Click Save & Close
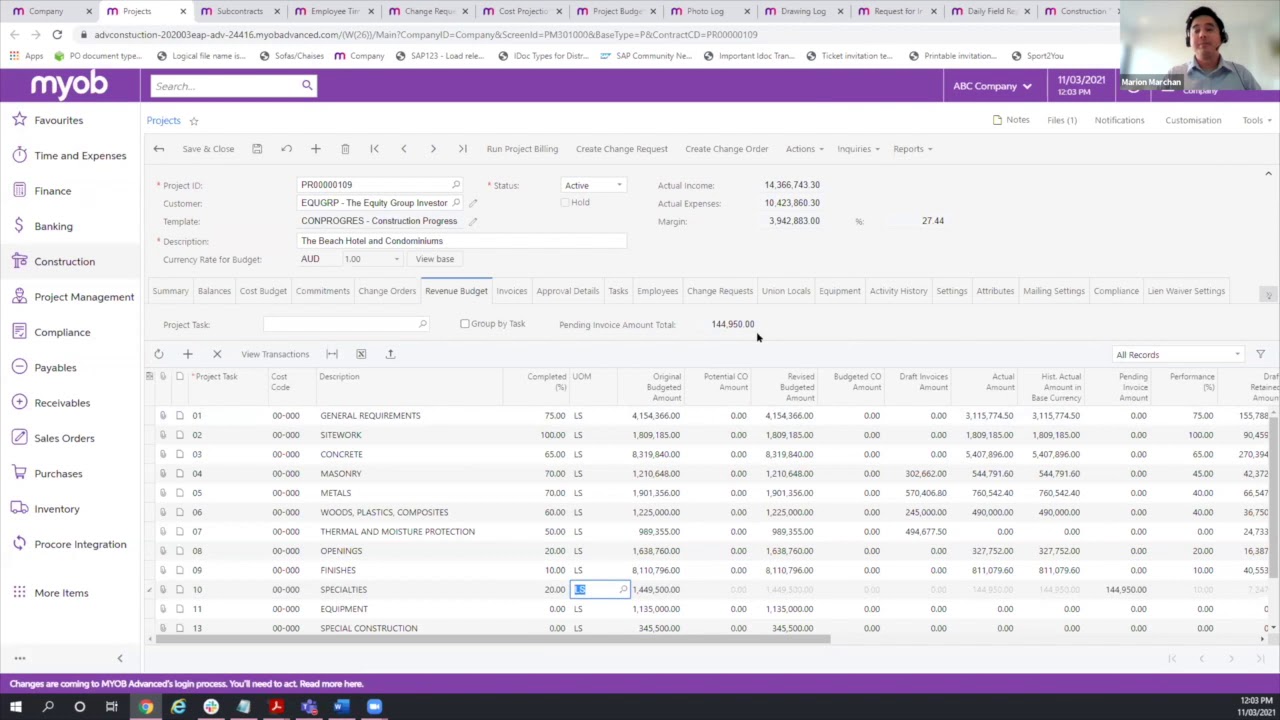Viewport: 1280px width, 720px height. 208,149
